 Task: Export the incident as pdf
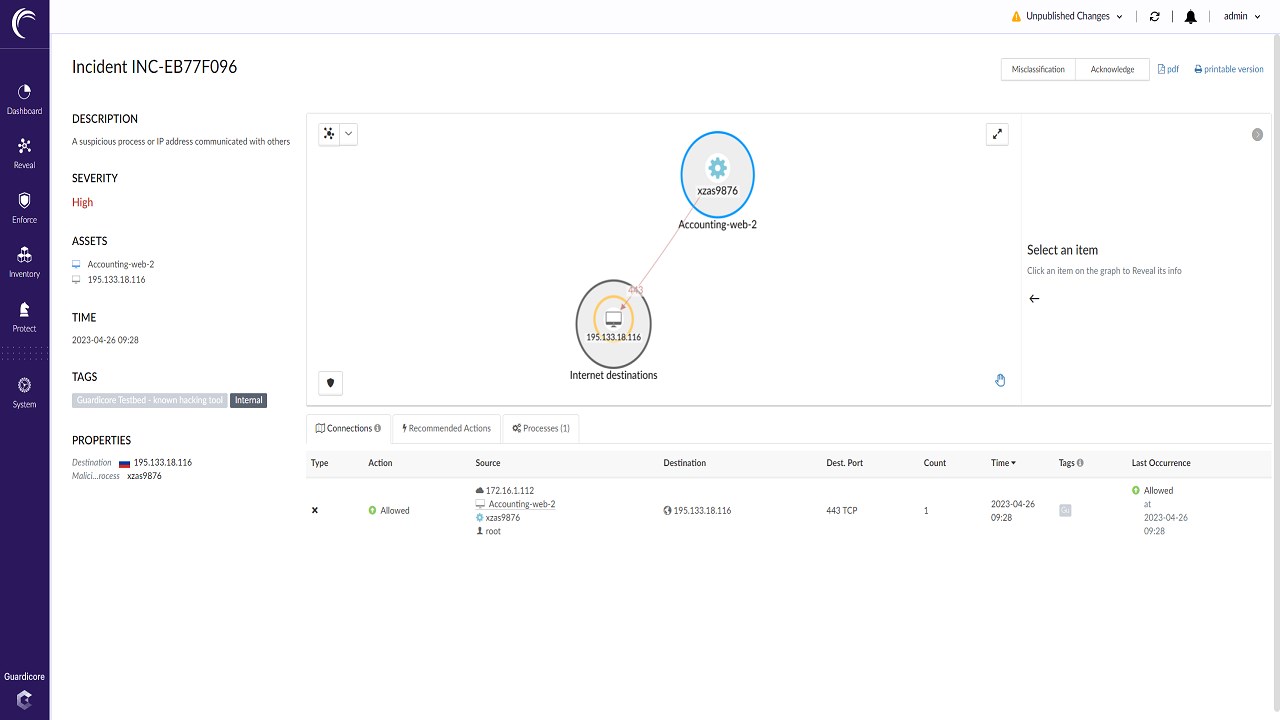click(1168, 69)
